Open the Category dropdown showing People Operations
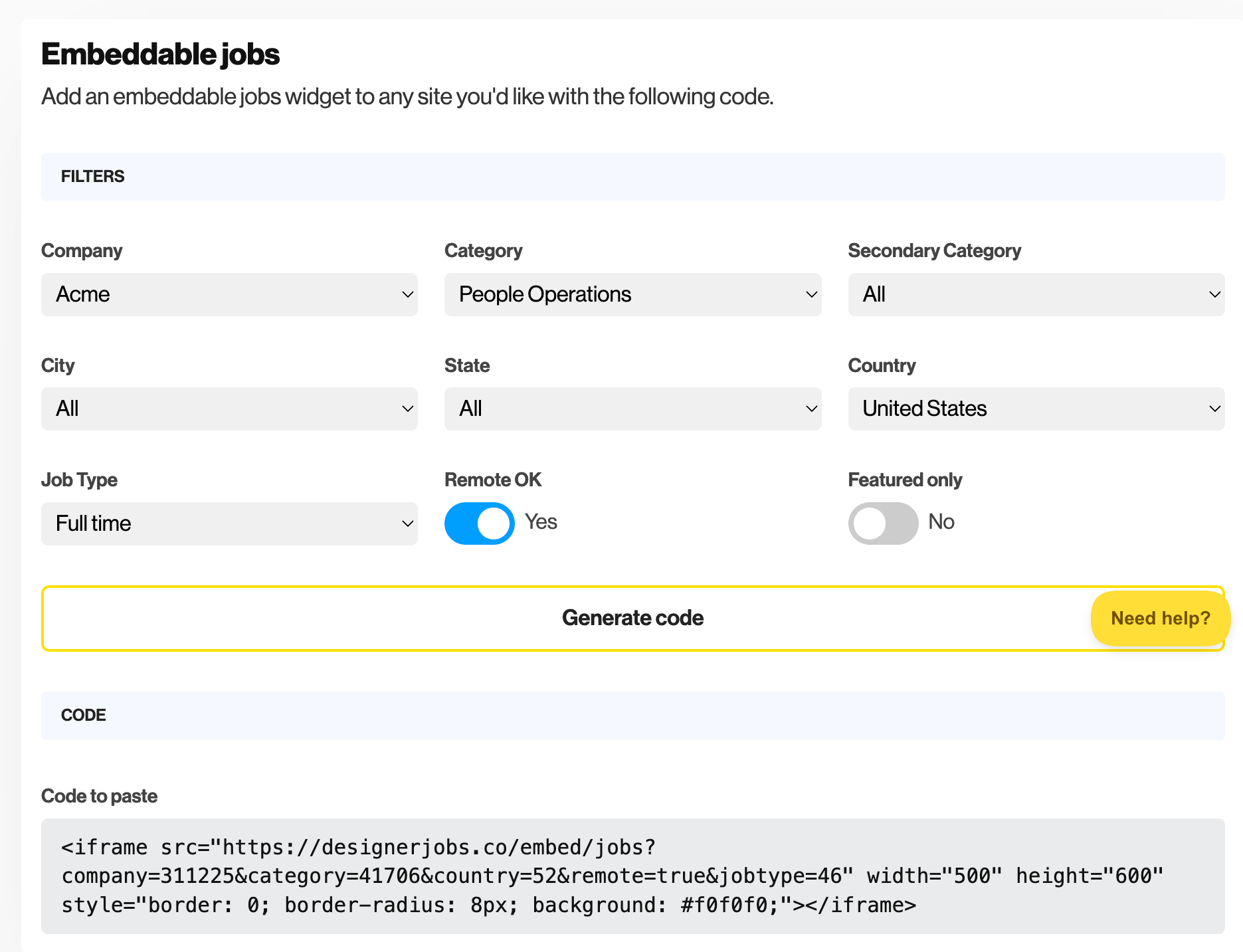1243x952 pixels. 632,294
